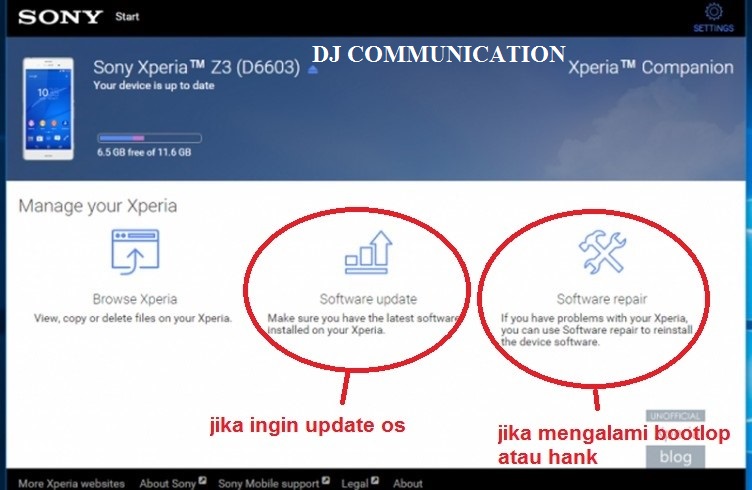This screenshot has height=490, width=752.
Task: Click 'If you have problems with your Xperia' text
Action: coord(597,330)
